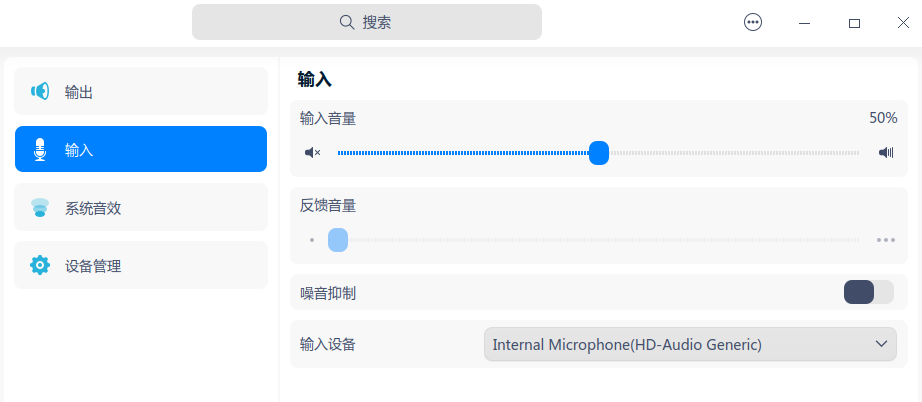Minimize the settings window

tap(805, 22)
